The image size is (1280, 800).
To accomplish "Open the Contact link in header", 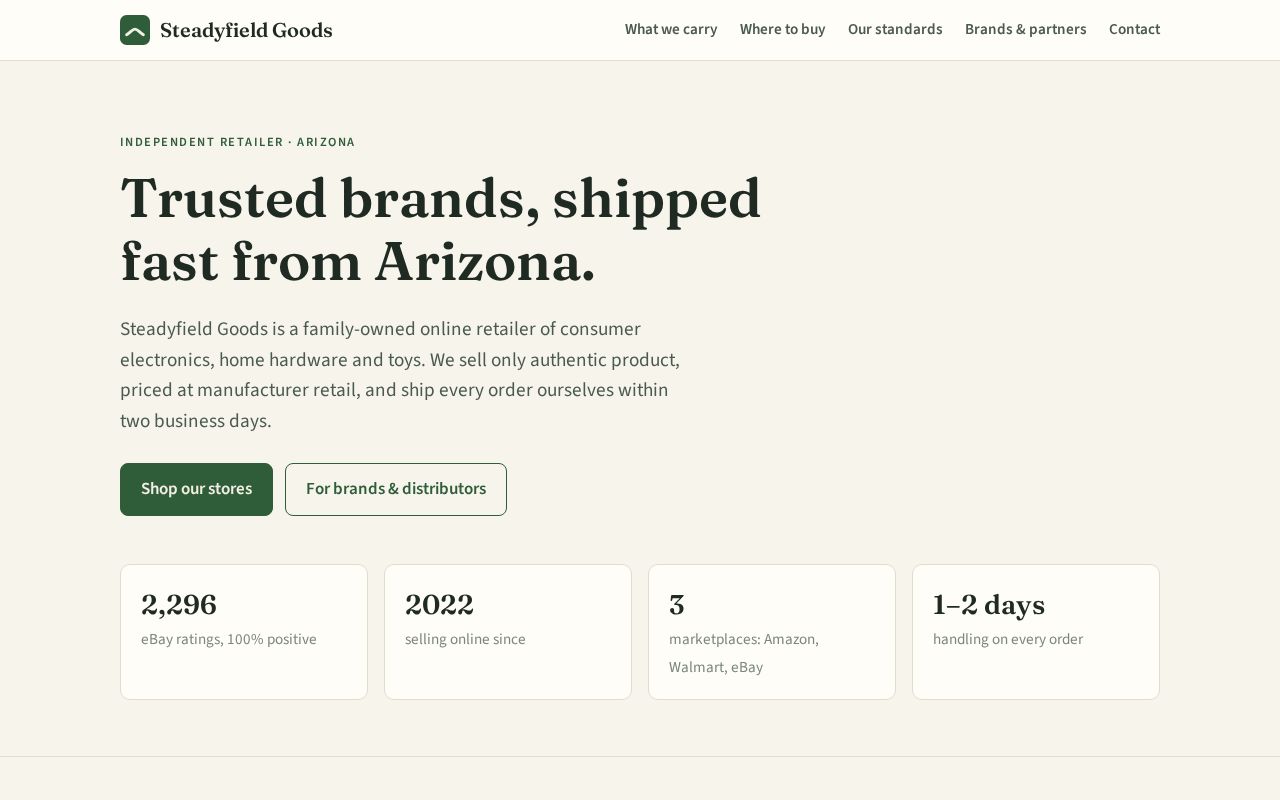I will click(x=1134, y=29).
